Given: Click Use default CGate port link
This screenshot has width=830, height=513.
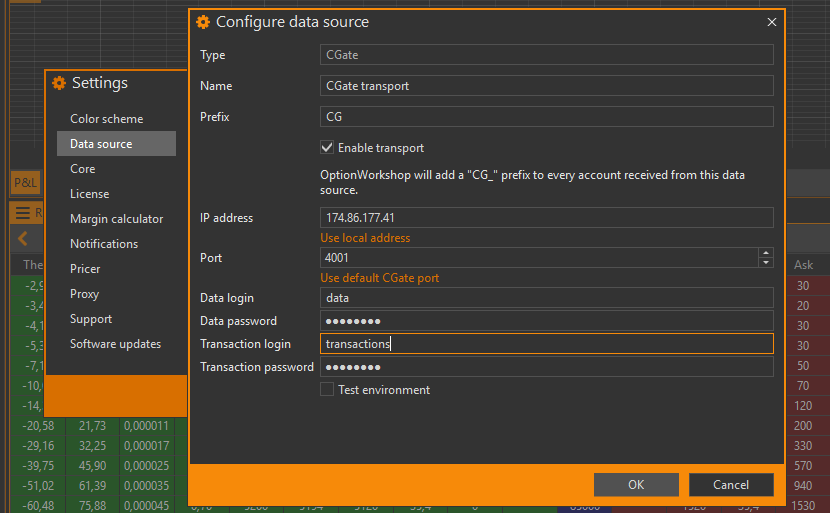Looking at the screenshot, I should click(x=380, y=278).
